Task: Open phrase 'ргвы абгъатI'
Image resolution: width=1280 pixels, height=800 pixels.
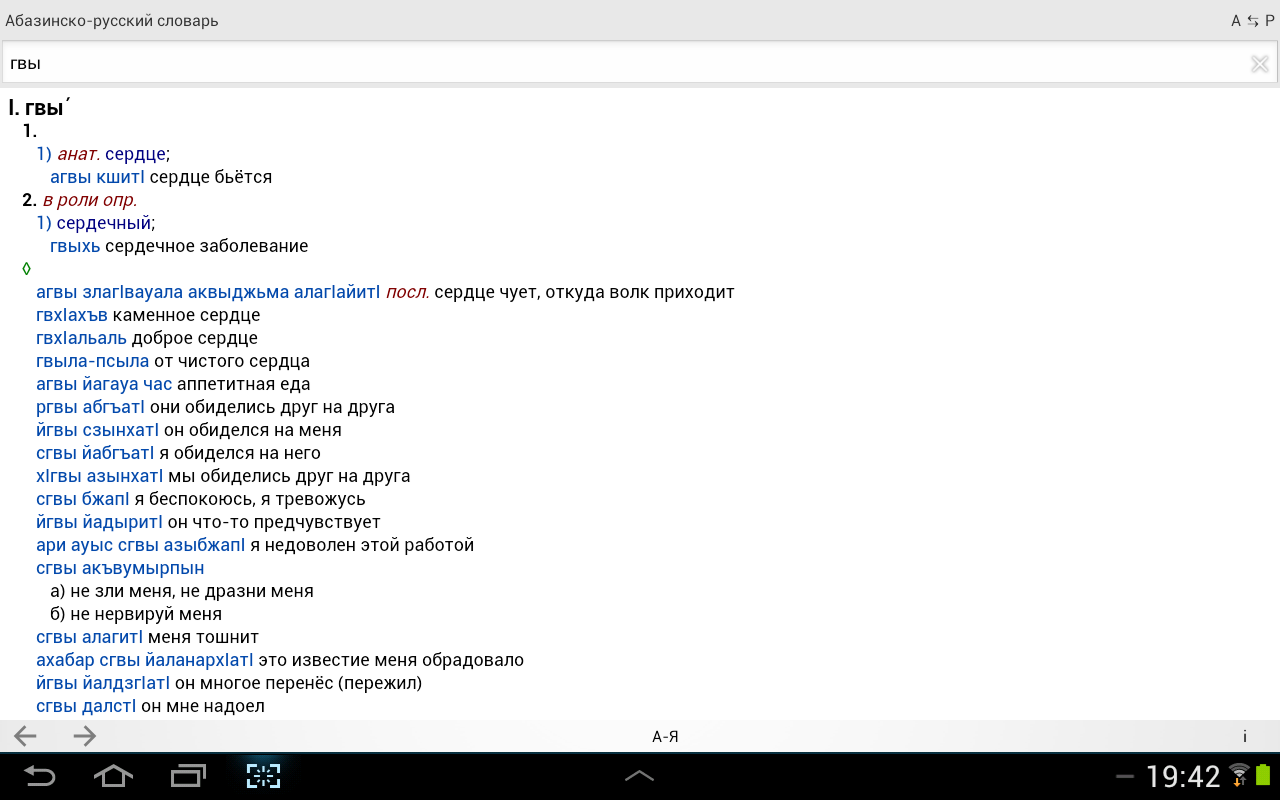Action: coord(90,407)
